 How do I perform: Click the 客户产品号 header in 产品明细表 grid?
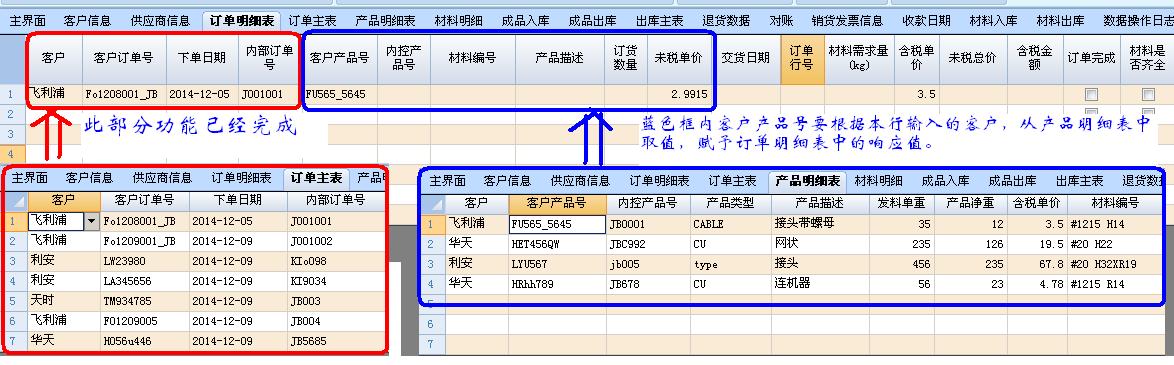pyautogui.click(x=557, y=203)
